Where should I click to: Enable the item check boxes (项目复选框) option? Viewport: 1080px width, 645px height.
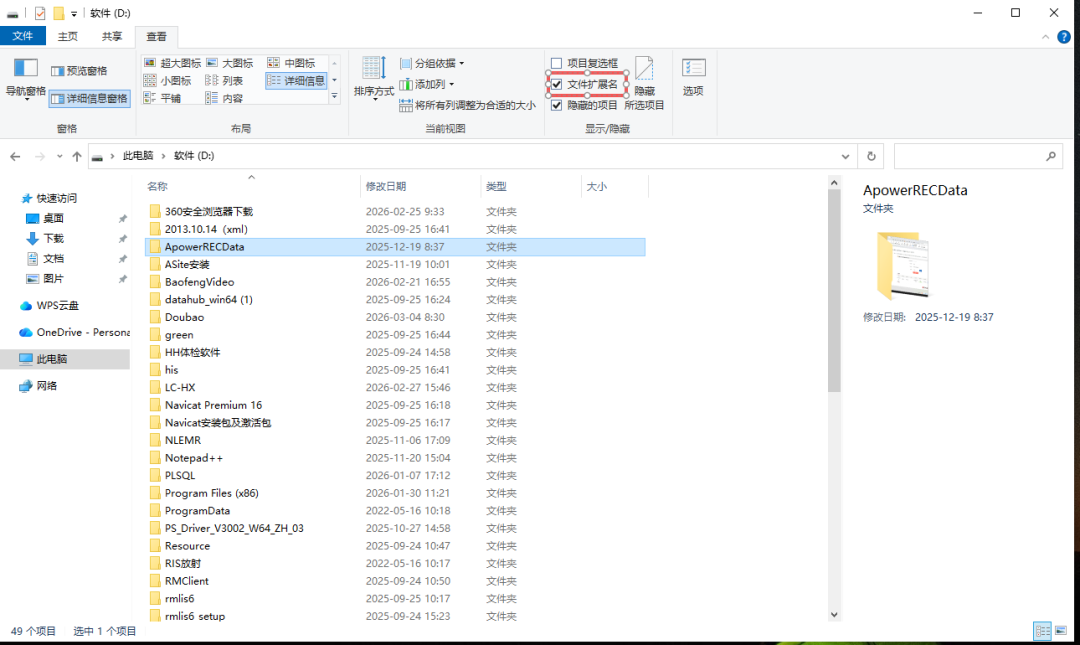click(557, 63)
